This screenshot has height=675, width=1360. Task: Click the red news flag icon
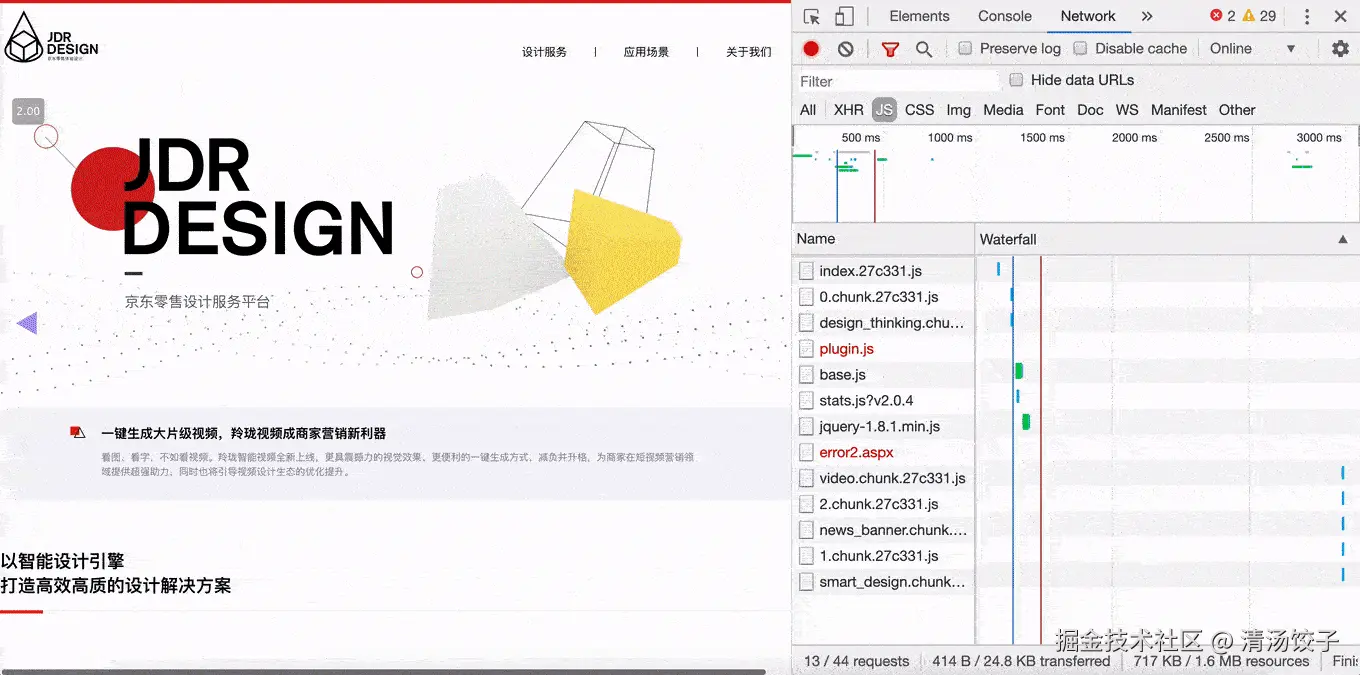(78, 433)
